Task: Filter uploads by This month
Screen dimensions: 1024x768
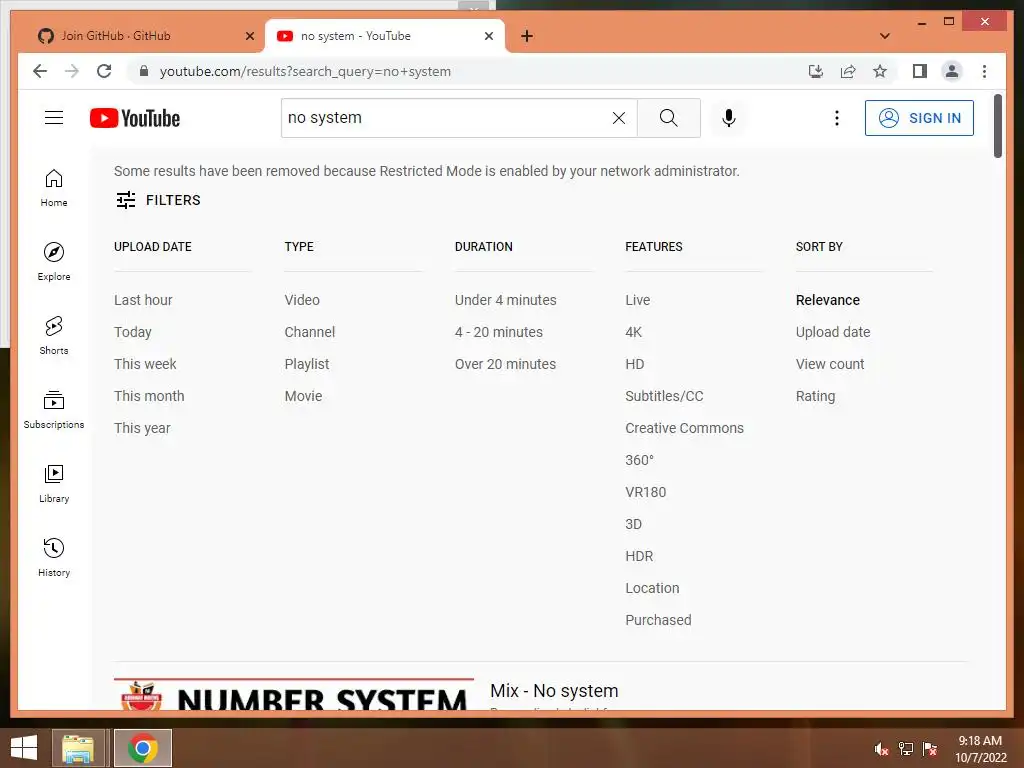Action: 149,396
